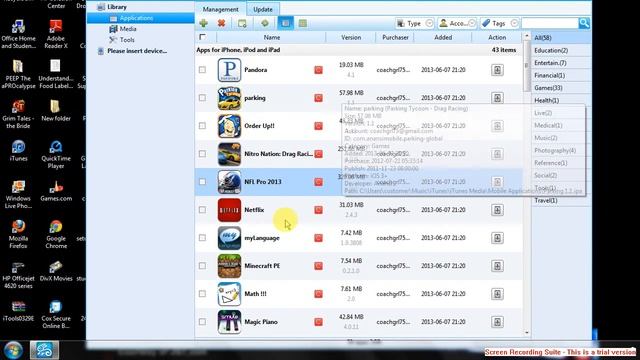
Task: Sort by the Name column header
Action: [x=271, y=37]
